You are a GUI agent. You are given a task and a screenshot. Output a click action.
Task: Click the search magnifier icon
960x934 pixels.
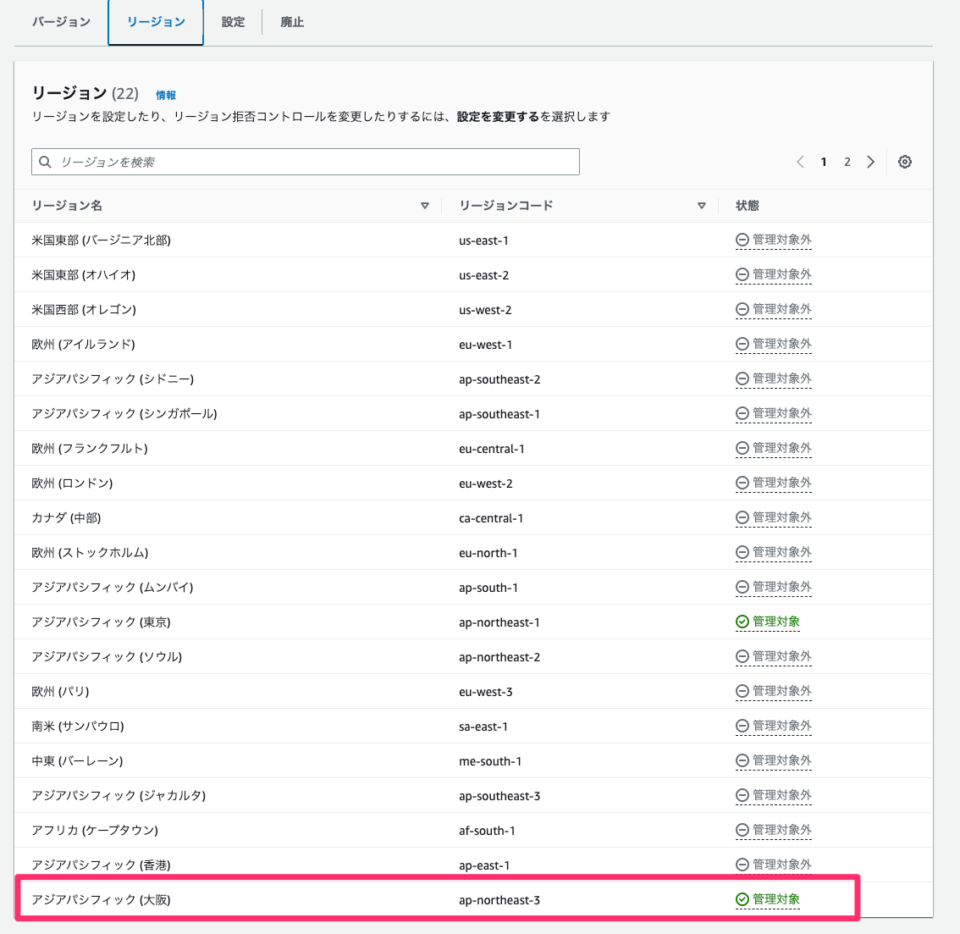[45, 162]
